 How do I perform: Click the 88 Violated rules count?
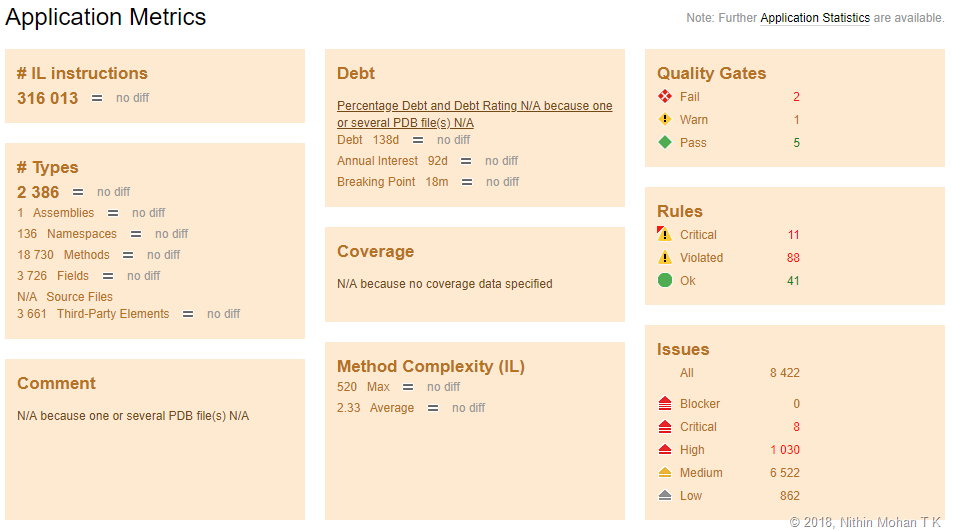click(793, 258)
